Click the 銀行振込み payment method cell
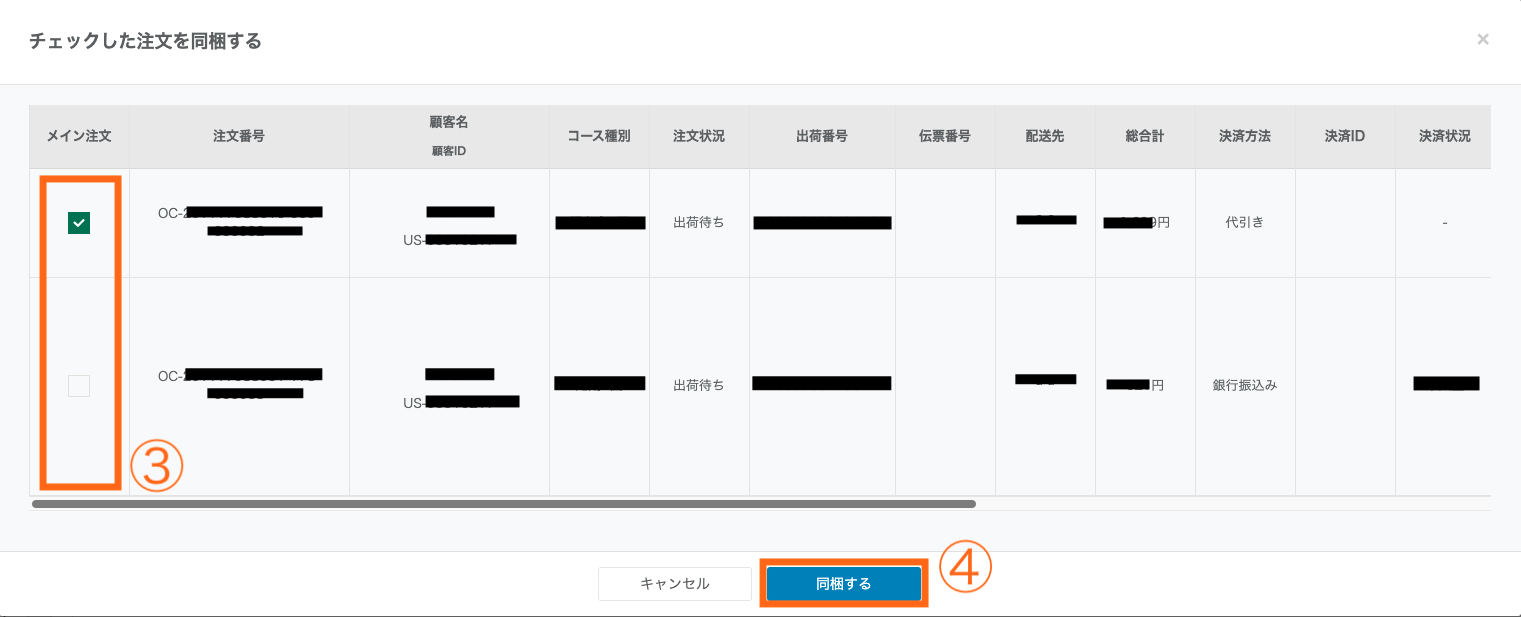The height and width of the screenshot is (617, 1521). coord(1245,385)
